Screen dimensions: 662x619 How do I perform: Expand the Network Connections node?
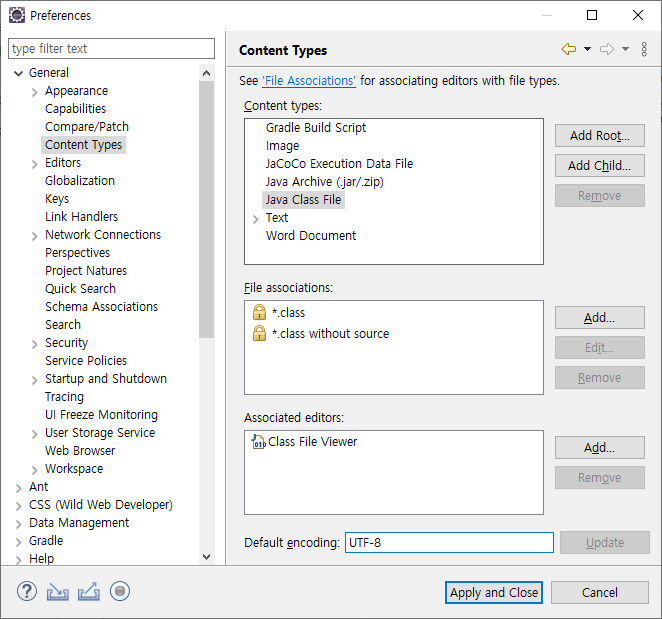pyautogui.click(x=35, y=236)
